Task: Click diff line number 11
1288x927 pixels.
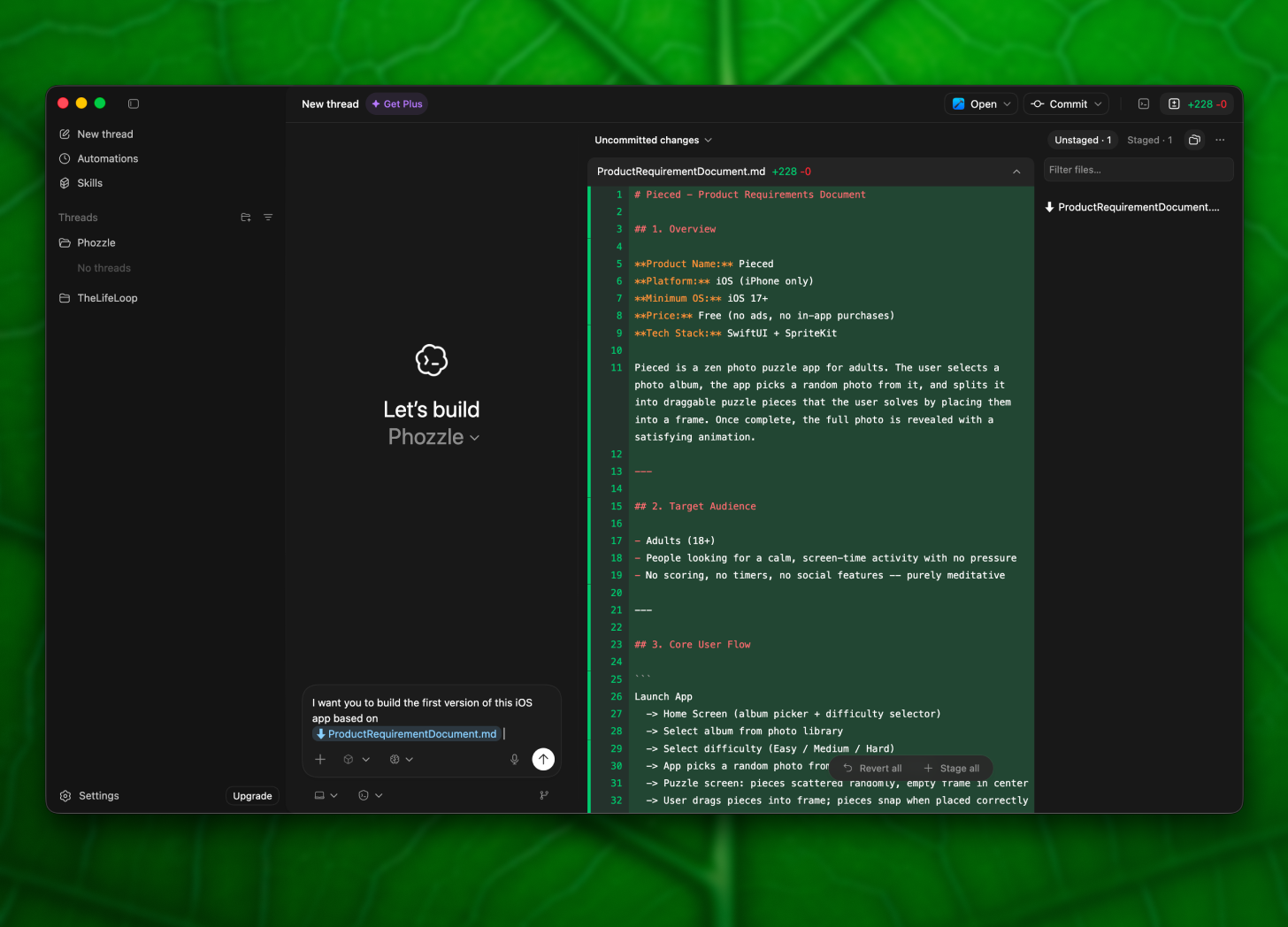Action: pyautogui.click(x=617, y=368)
